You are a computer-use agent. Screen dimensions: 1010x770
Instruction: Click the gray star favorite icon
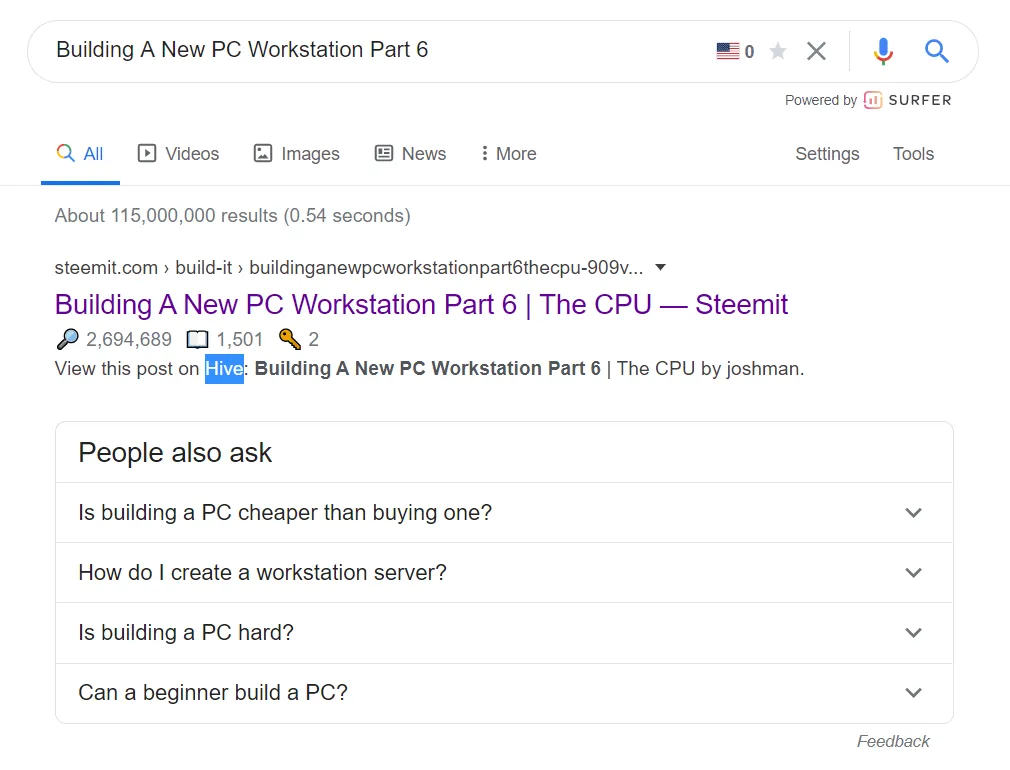tap(778, 50)
